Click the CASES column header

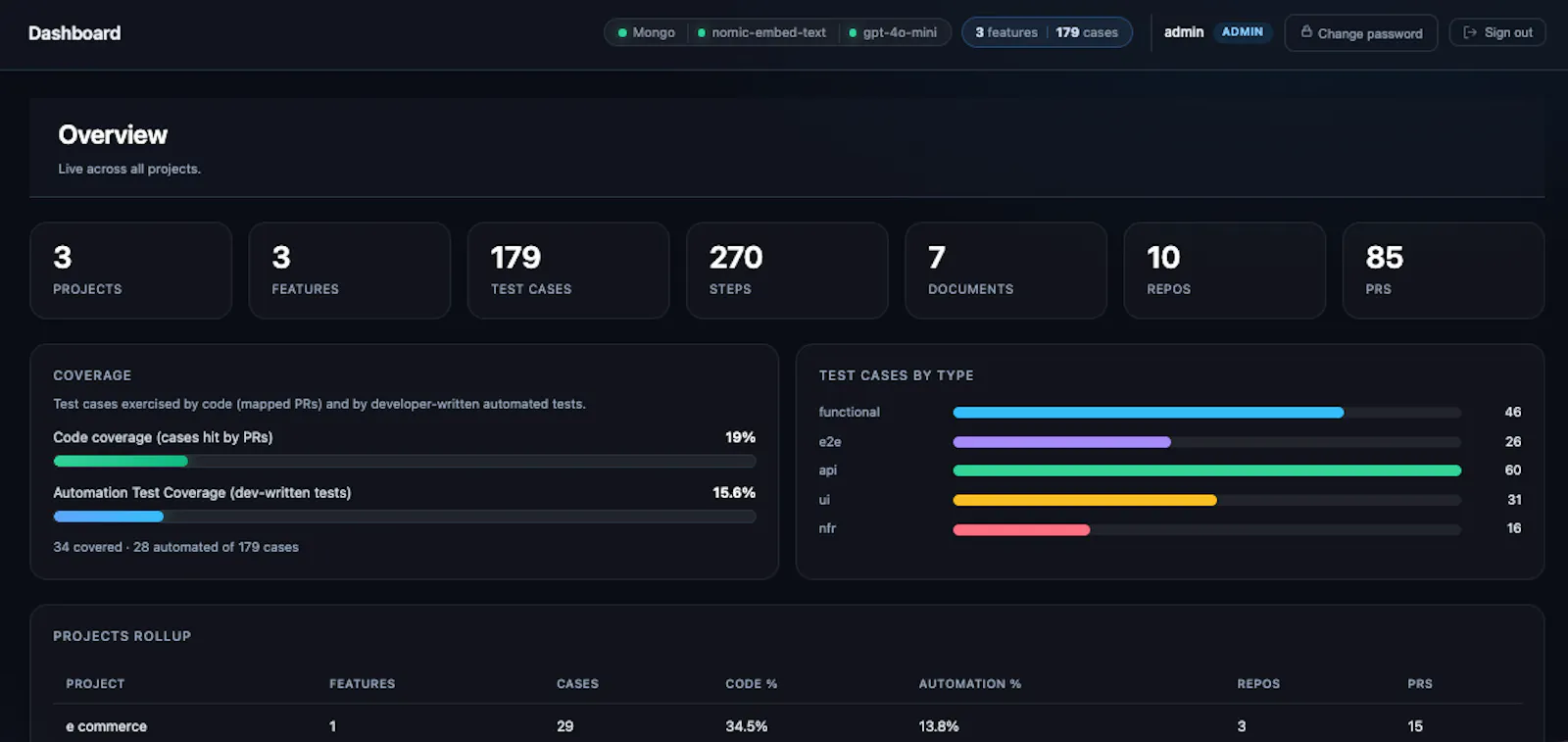tap(577, 684)
